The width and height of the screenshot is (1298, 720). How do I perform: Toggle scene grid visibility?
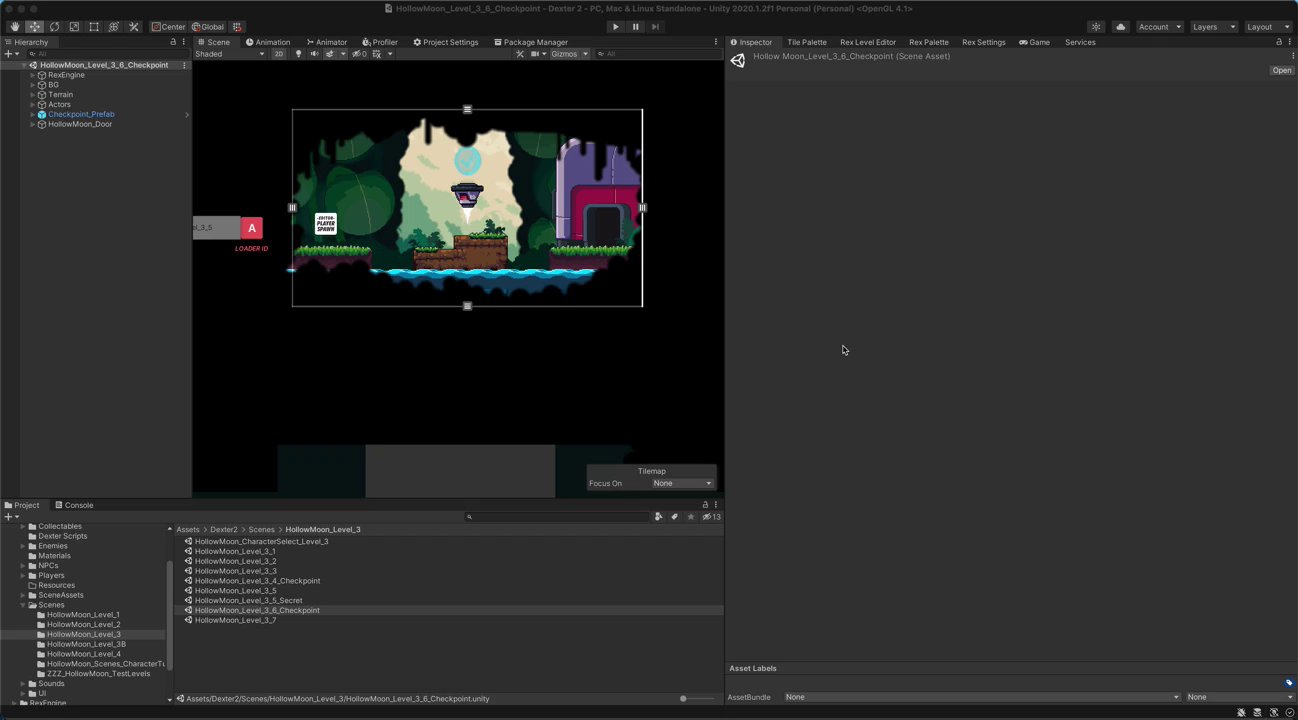[x=377, y=54]
